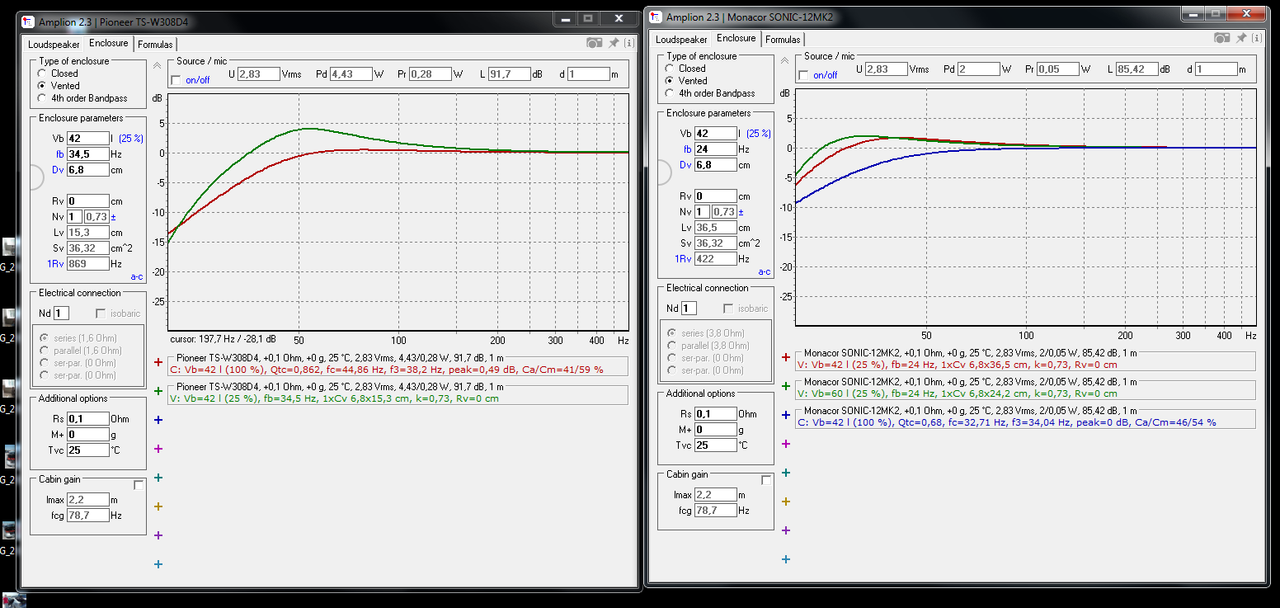1280x608 pixels.
Task: Click the dark blue plus curve slot in Pioneer window
Action: pyautogui.click(x=158, y=420)
